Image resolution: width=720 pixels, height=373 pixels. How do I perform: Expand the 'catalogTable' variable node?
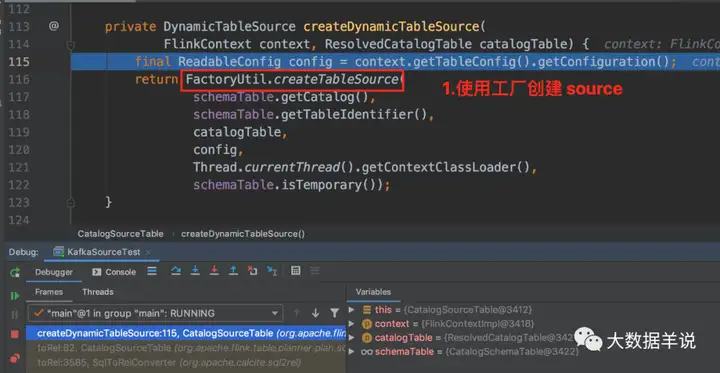pos(351,338)
